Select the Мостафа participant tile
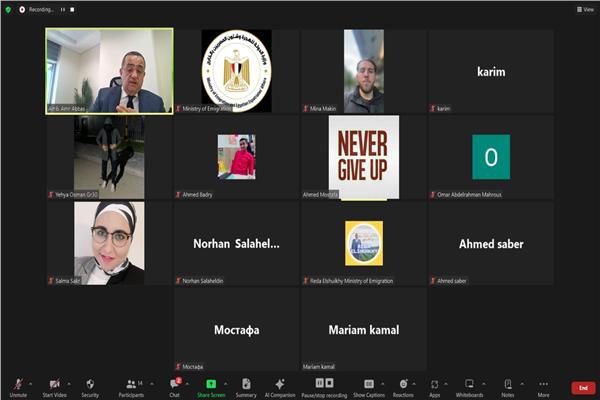600x400 pixels. click(x=236, y=329)
